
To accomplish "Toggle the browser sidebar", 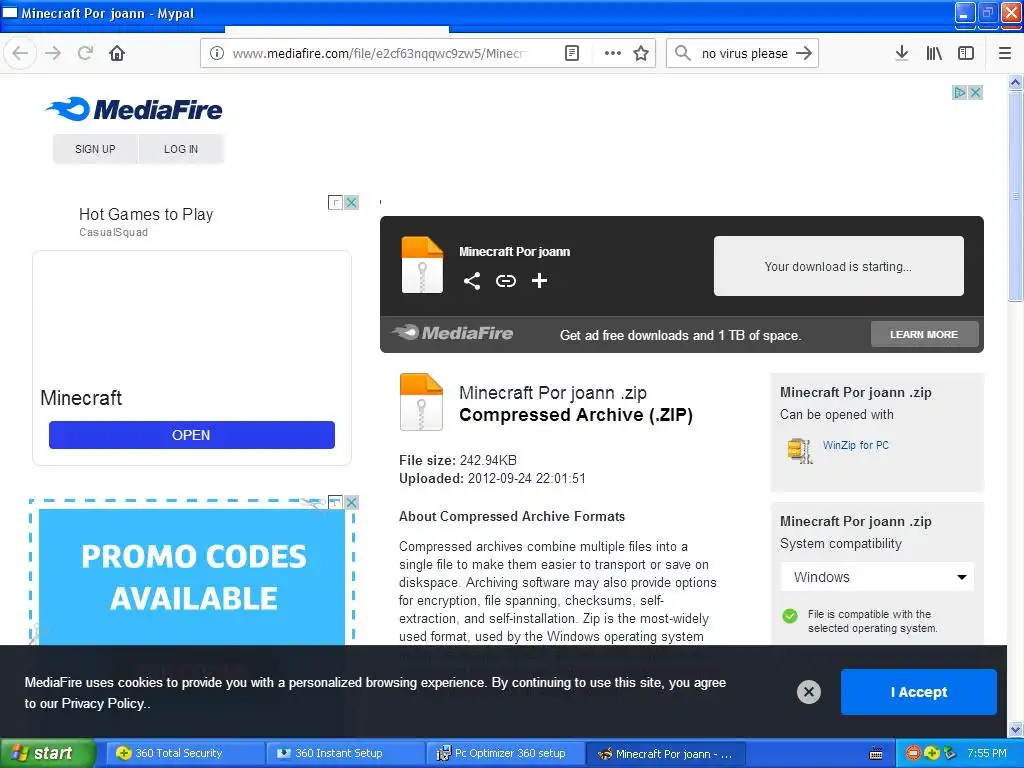I will click(966, 53).
